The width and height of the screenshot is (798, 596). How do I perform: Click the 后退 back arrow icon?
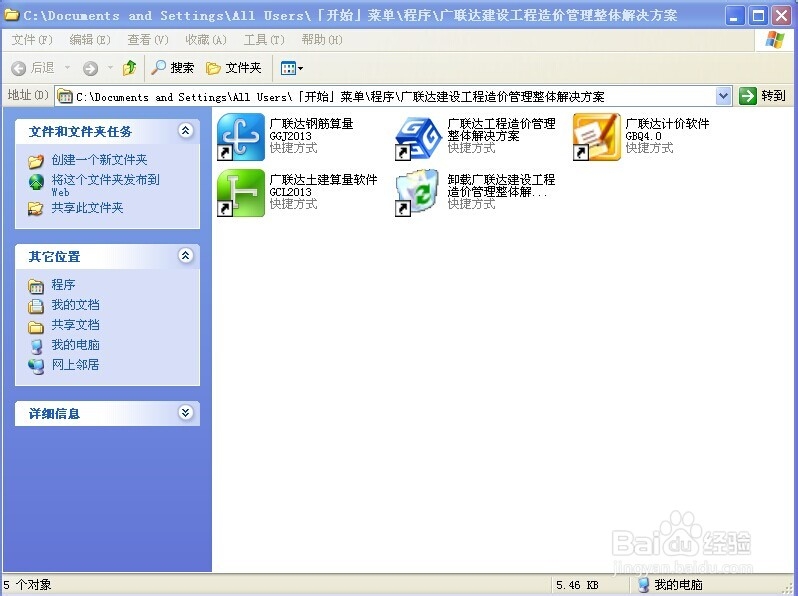tap(19, 68)
